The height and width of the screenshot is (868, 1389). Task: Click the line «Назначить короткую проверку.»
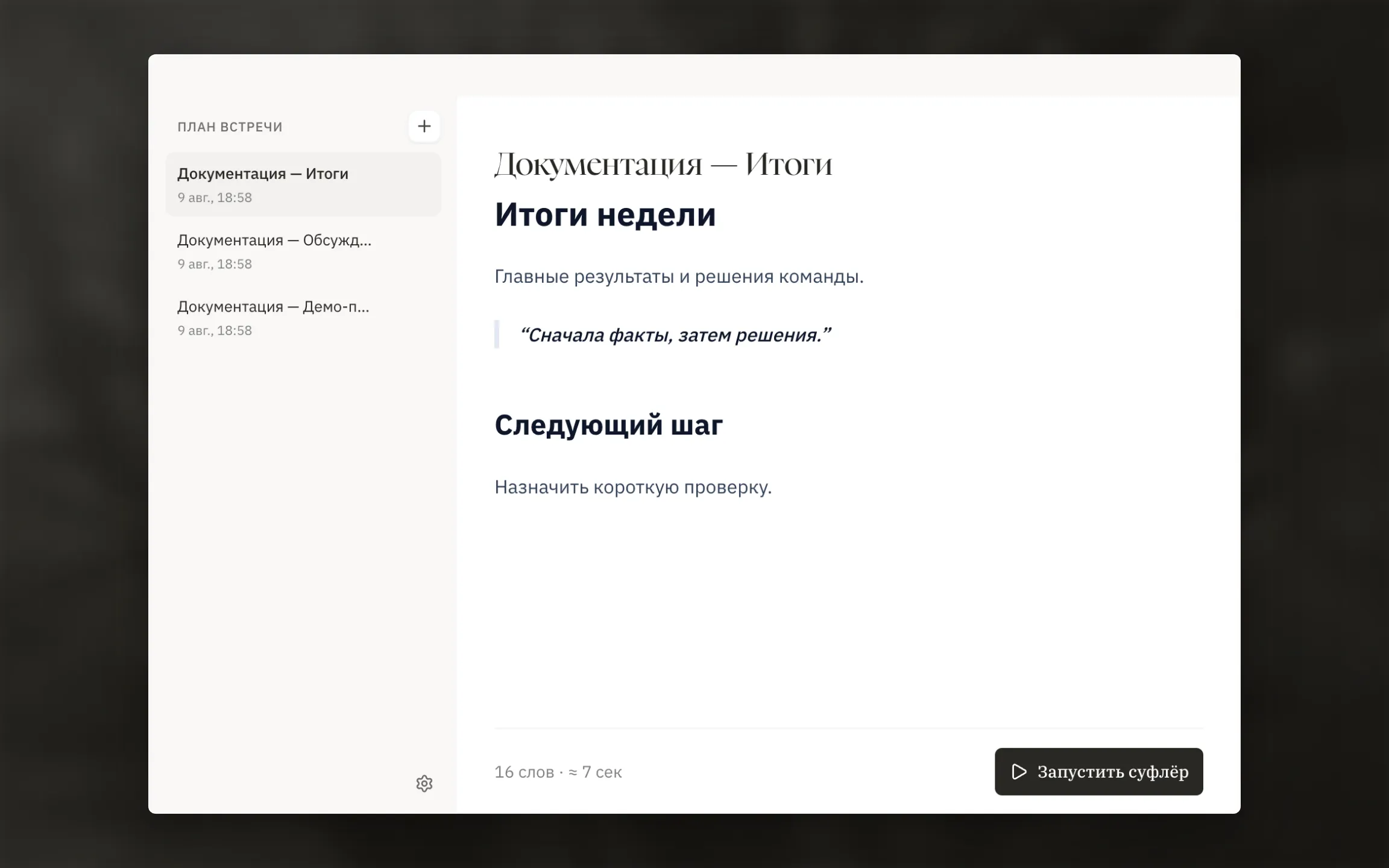pos(633,487)
